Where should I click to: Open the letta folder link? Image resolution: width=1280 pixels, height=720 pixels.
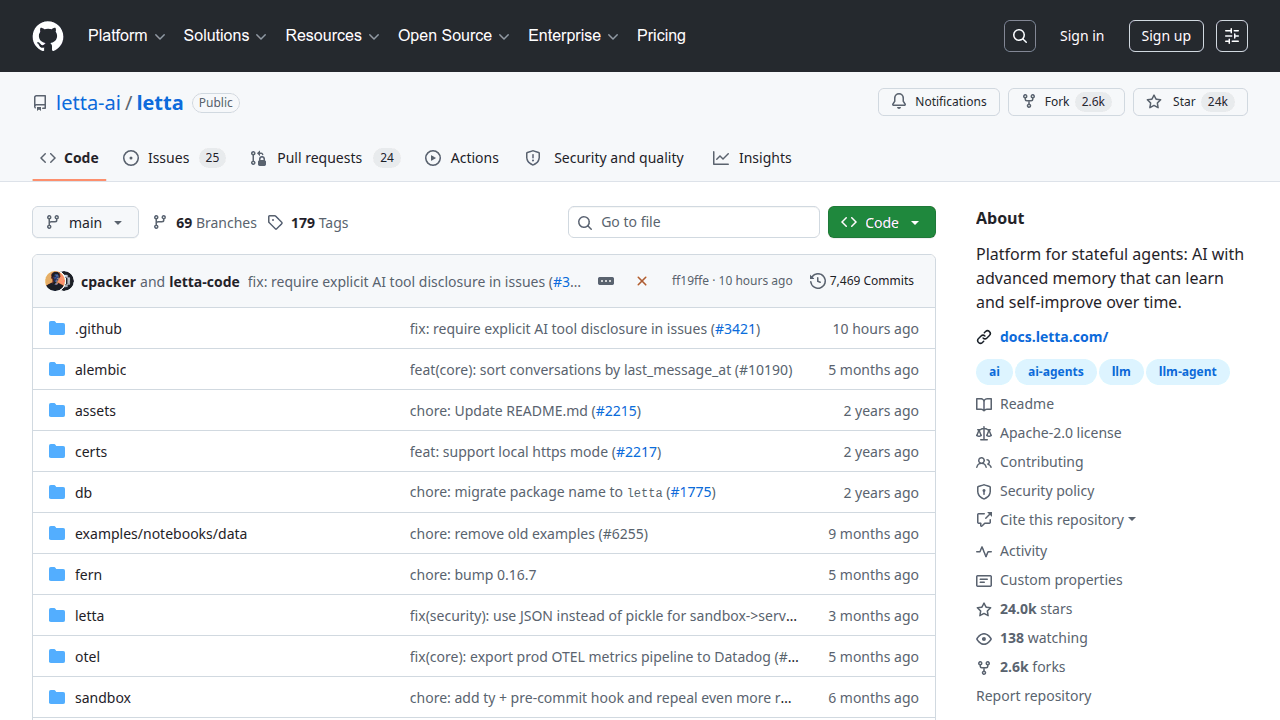(89, 616)
